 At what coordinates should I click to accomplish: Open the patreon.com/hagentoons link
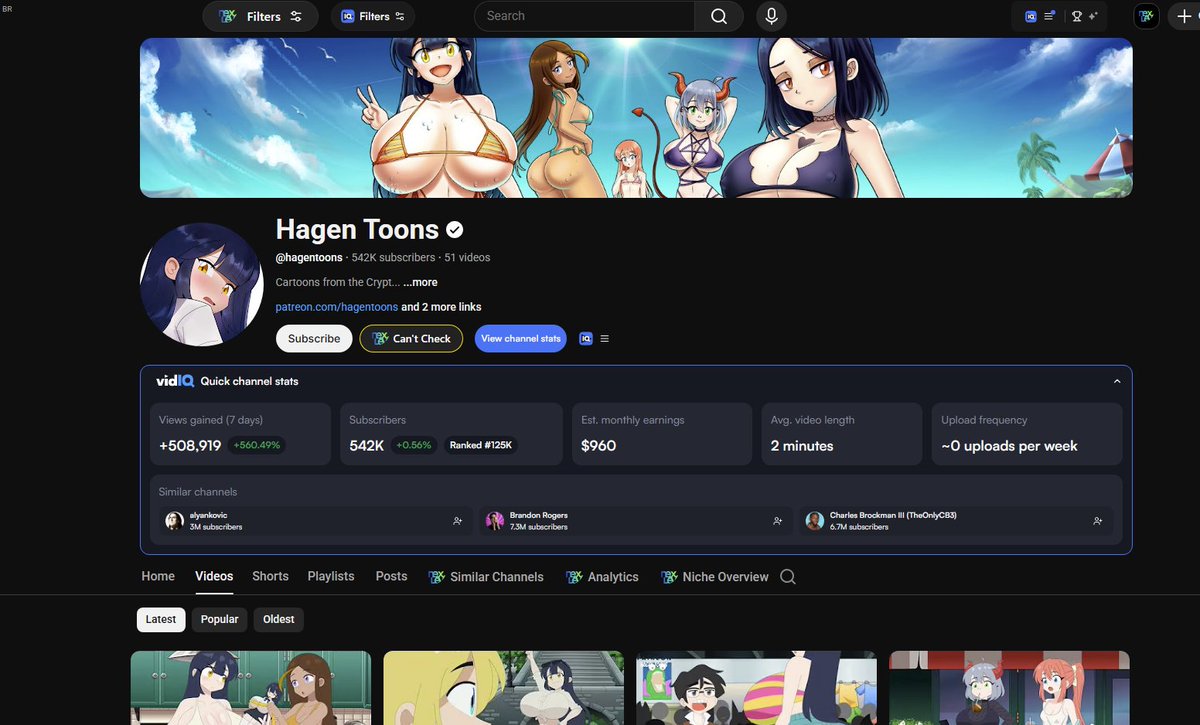click(336, 307)
